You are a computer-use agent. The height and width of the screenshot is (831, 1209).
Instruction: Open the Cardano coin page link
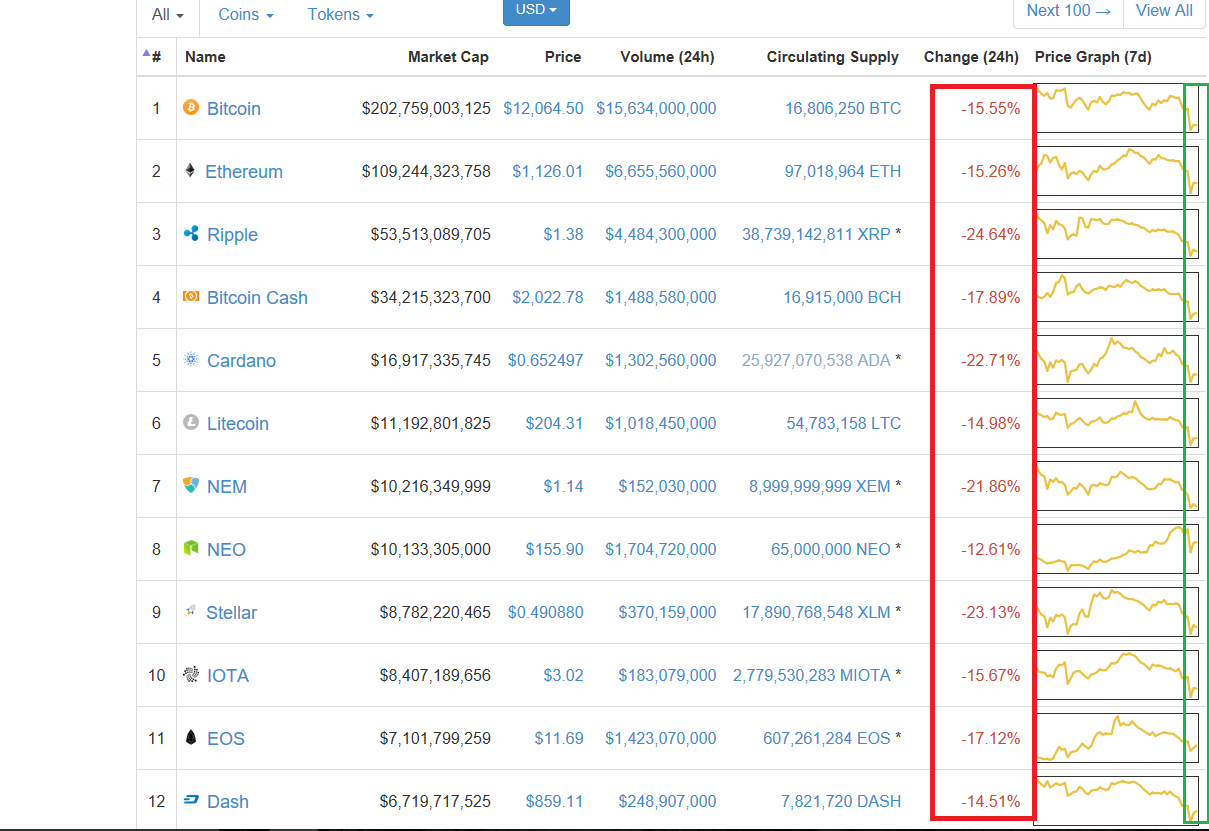click(x=241, y=361)
